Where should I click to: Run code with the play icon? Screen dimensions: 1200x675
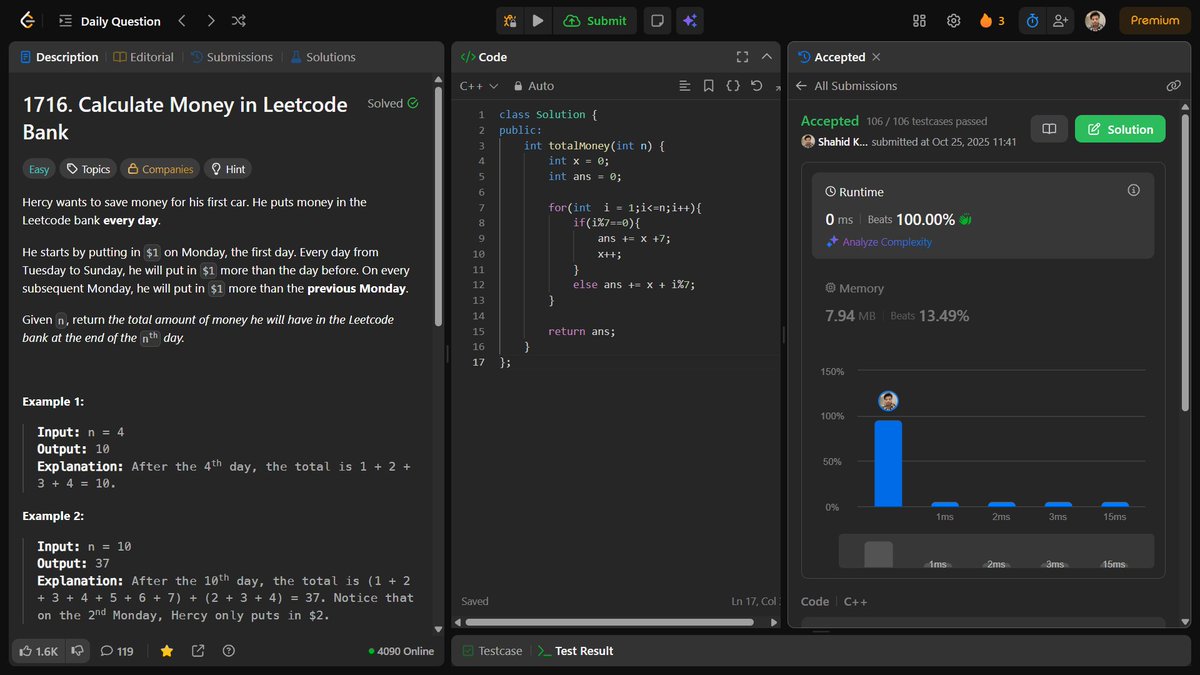[x=538, y=20]
